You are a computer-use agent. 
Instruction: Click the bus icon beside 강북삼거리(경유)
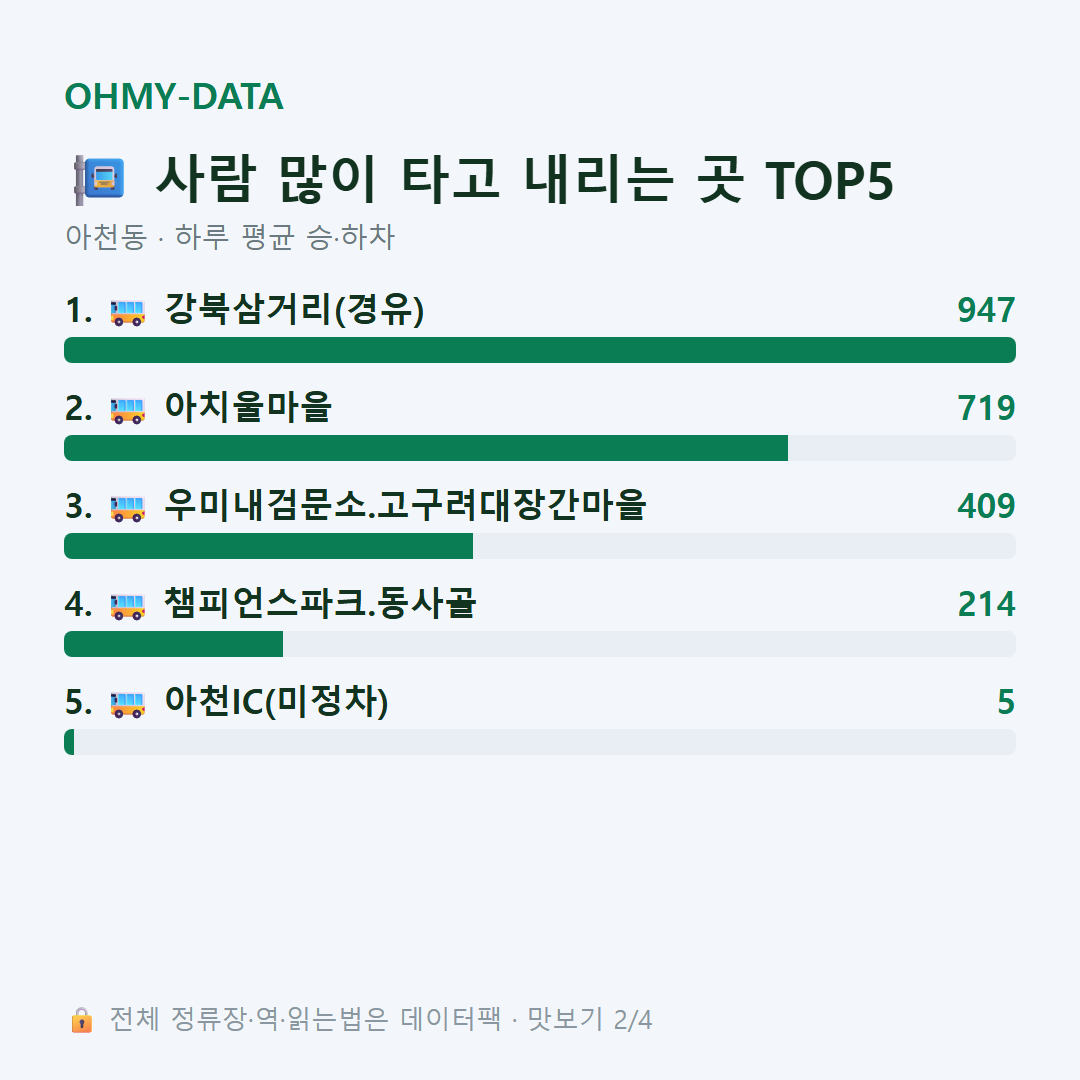(127, 312)
